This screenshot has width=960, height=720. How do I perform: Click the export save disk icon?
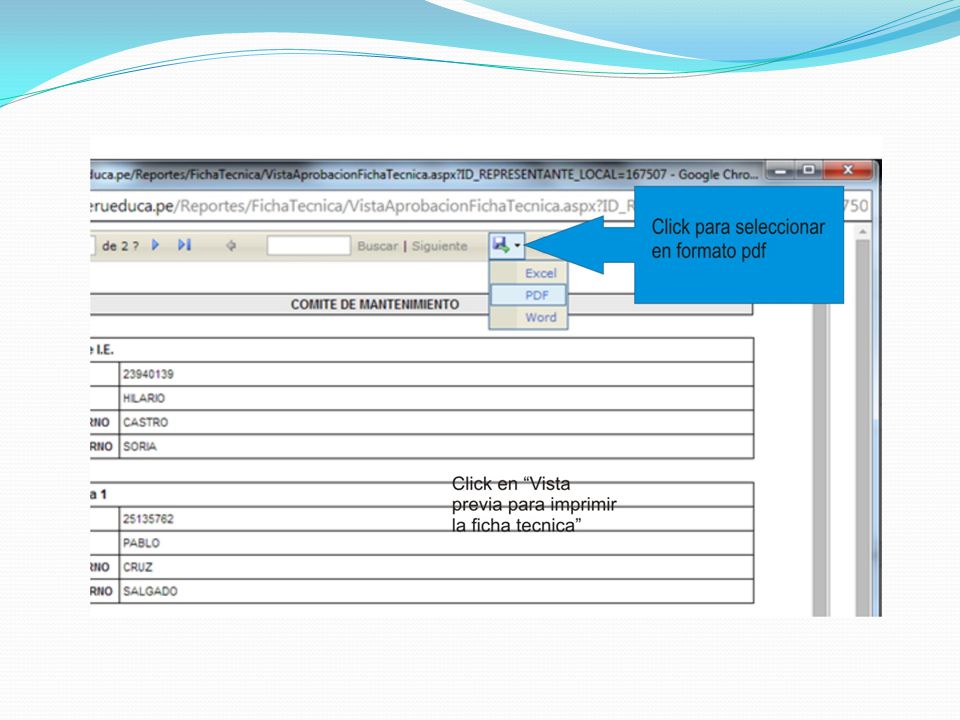click(501, 246)
